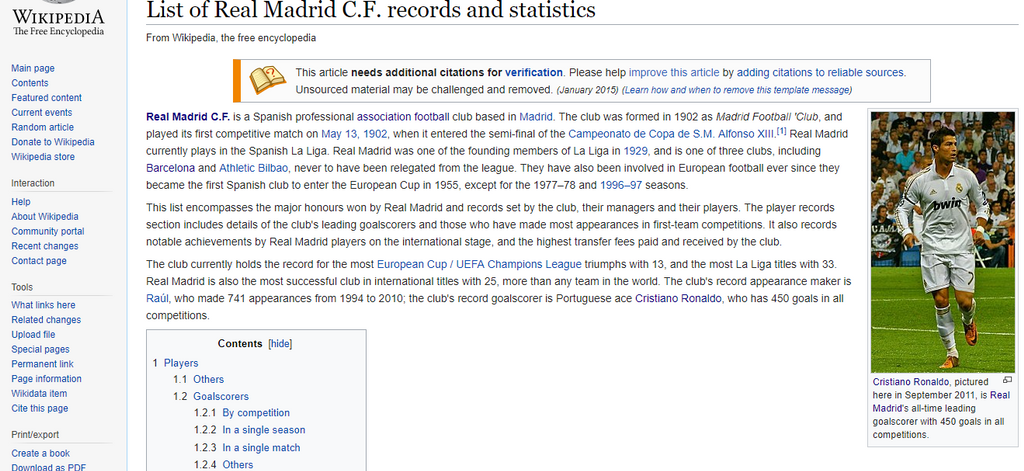Image resolution: width=1024 pixels, height=471 pixels.
Task: Open Donate to Wikipedia
Action: point(52,142)
